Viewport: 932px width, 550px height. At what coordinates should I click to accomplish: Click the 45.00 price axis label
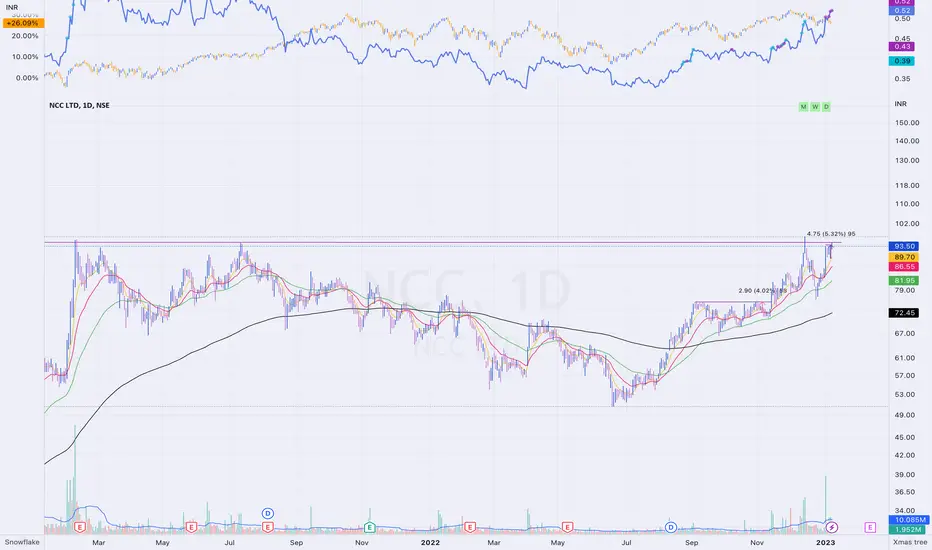pos(905,437)
